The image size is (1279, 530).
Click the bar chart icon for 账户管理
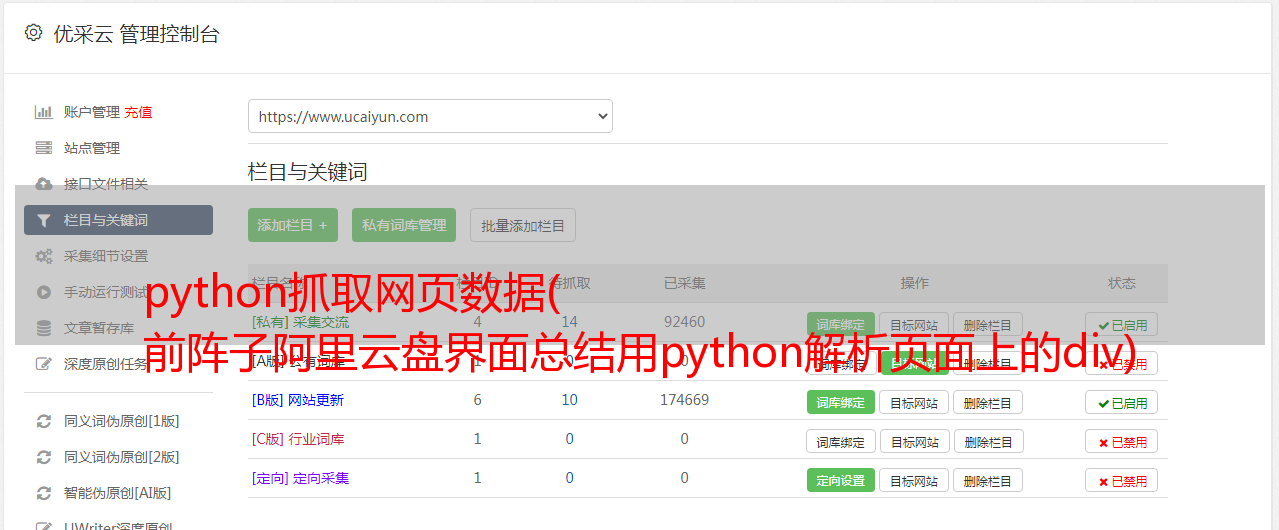pyautogui.click(x=43, y=112)
